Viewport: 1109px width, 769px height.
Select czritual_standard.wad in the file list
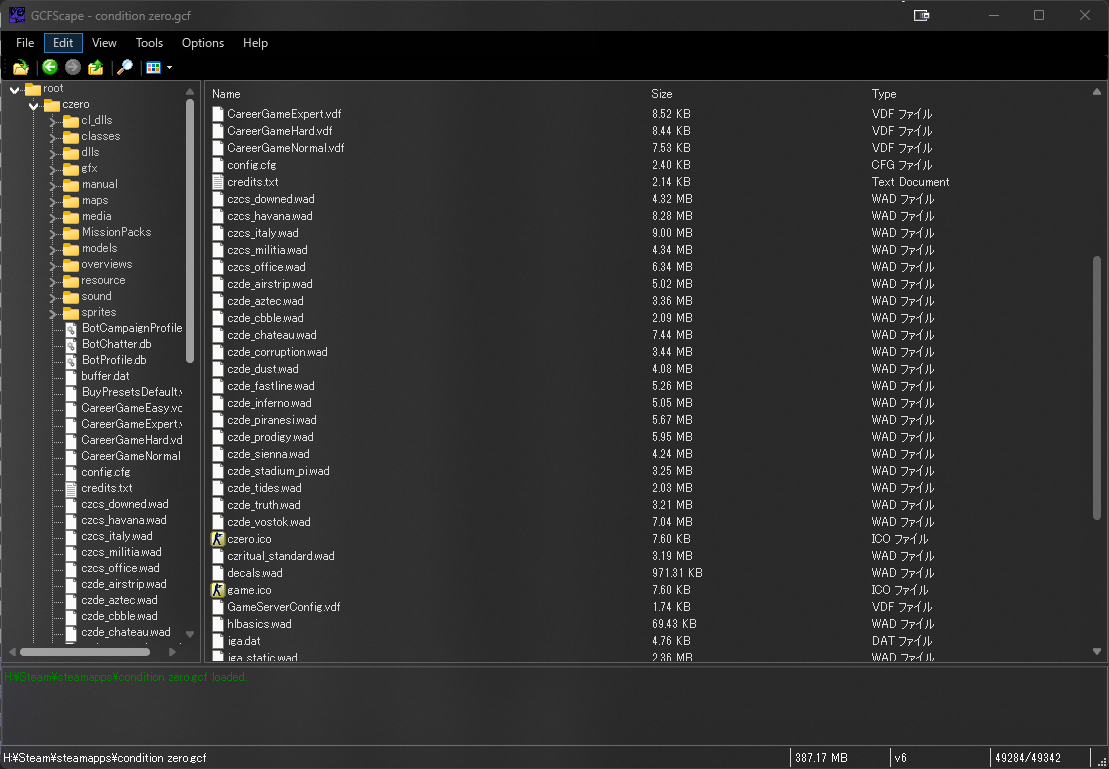pos(281,556)
